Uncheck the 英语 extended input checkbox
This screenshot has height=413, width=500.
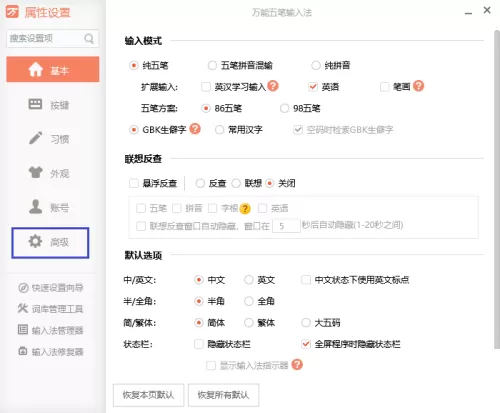click(313, 87)
